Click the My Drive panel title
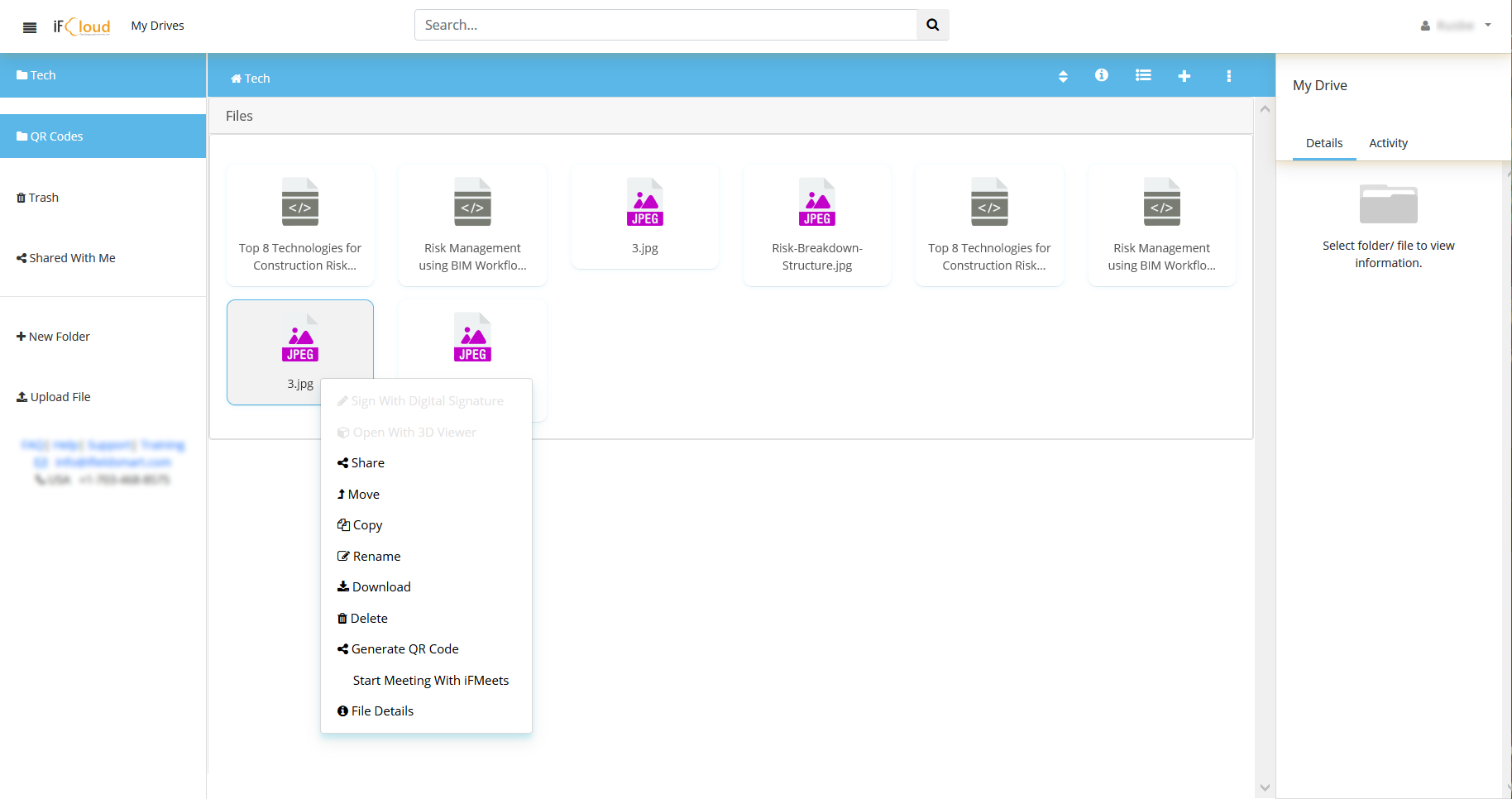 pyautogui.click(x=1320, y=85)
